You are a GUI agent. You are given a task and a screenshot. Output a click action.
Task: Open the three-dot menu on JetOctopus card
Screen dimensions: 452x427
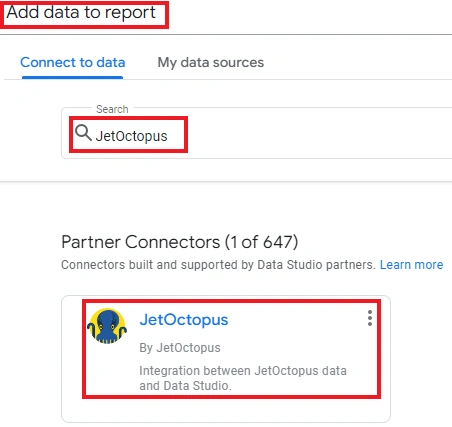[370, 318]
